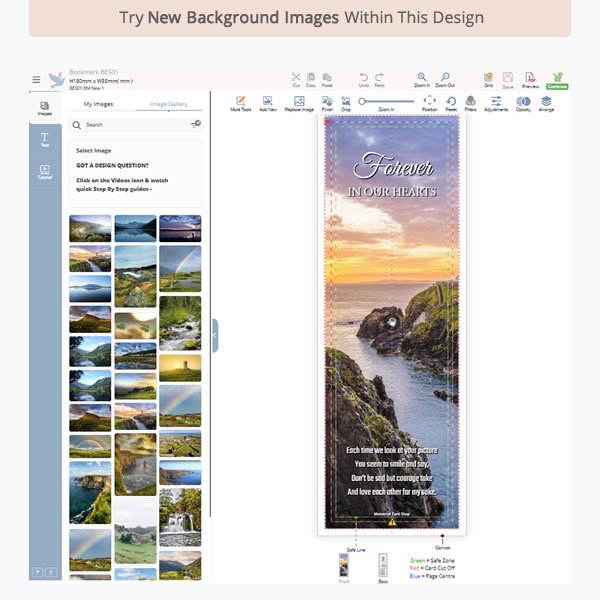The width and height of the screenshot is (600, 600).
Task: Click the Undo arrow
Action: coord(364,78)
